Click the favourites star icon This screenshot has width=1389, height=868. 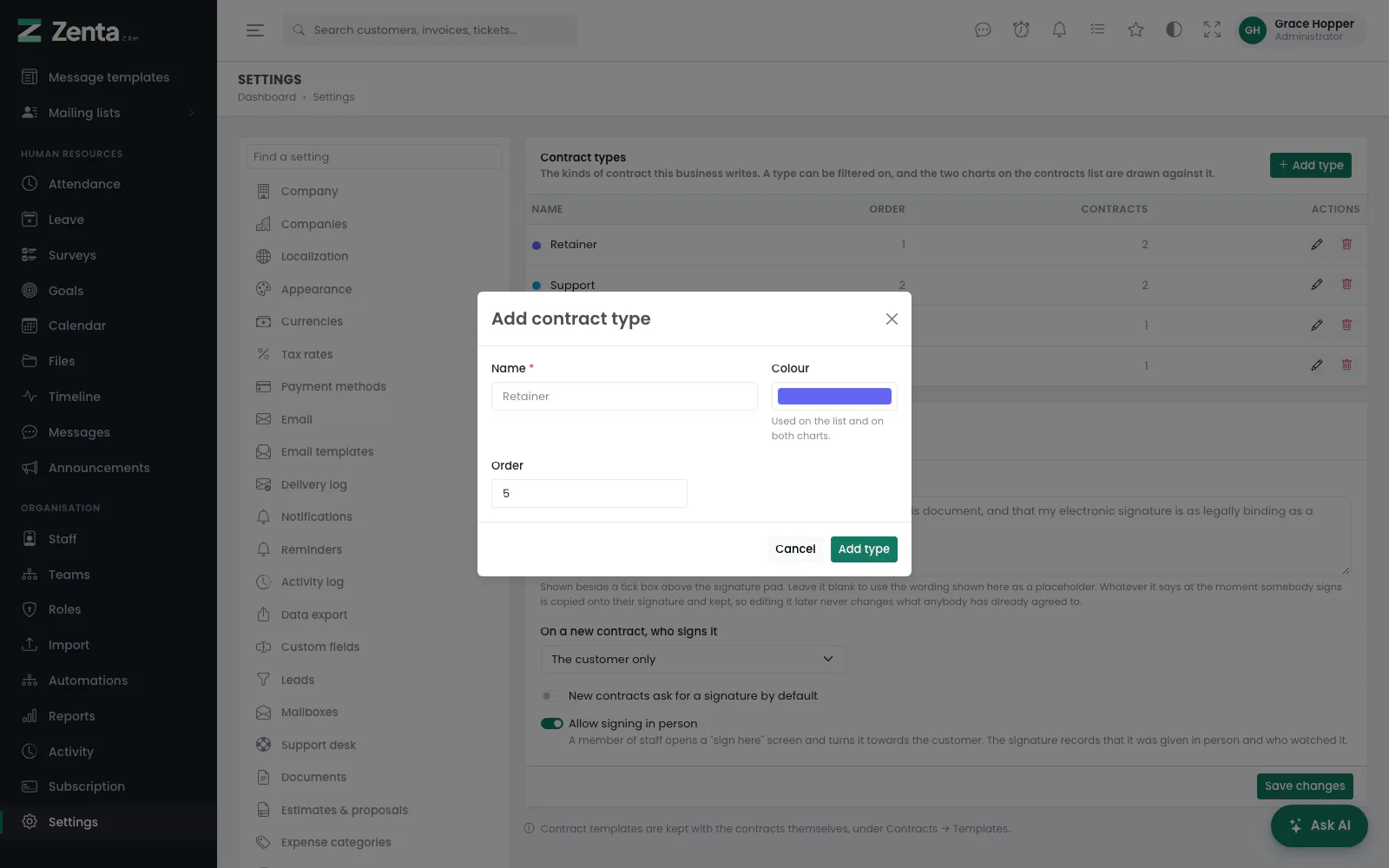pos(1136,30)
